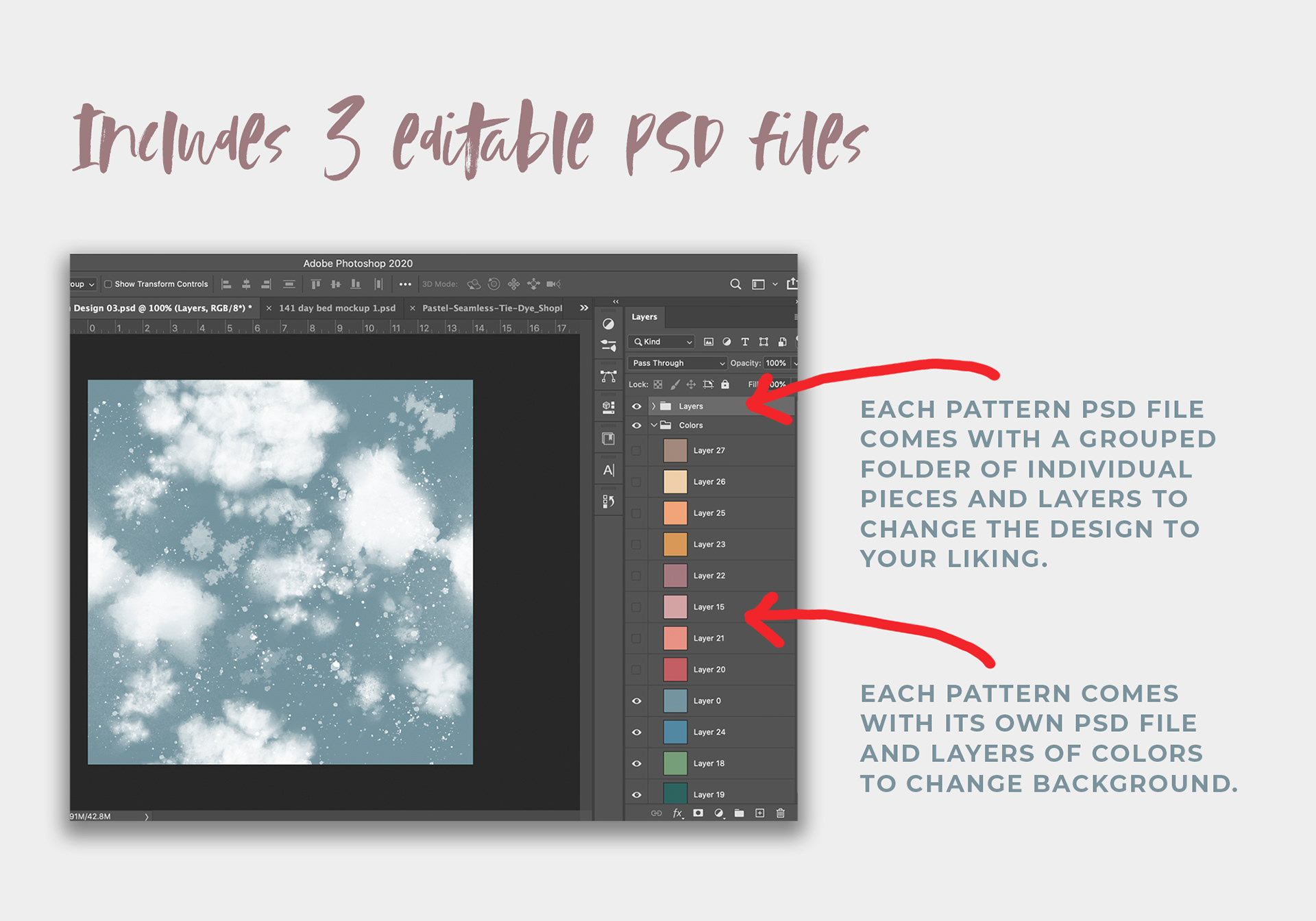Expand the Layers group folder arrow
1316x921 pixels.
pos(653,406)
